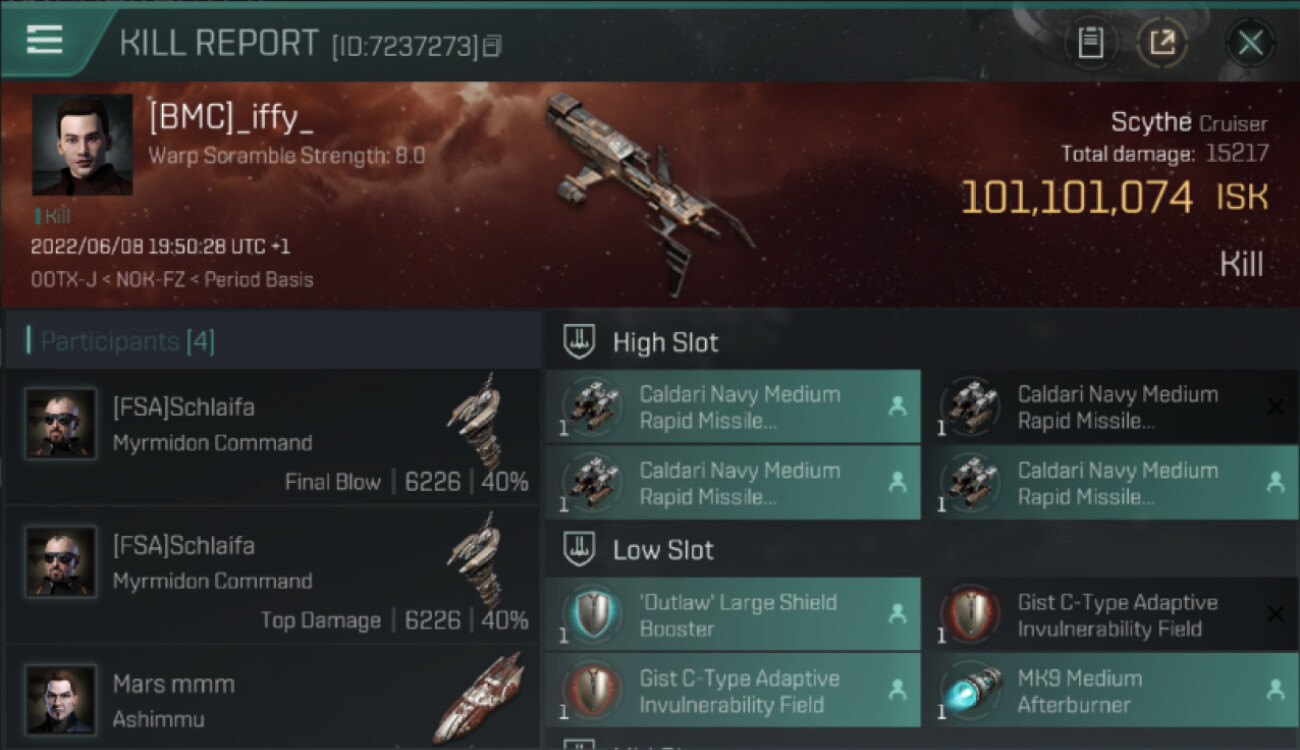Image resolution: width=1300 pixels, height=750 pixels.
Task: Click the X on the dark Gist C-Type Invulnerability Field
Action: point(1275,614)
